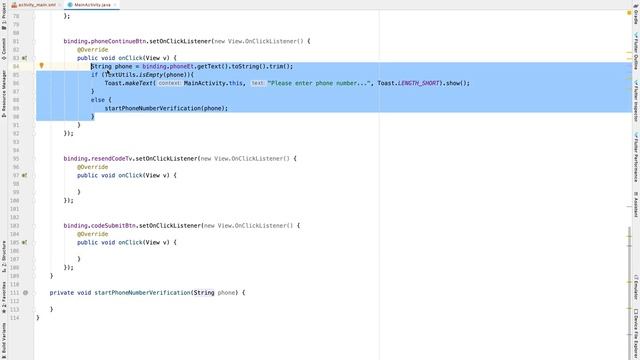This screenshot has height=360, width=640.
Task: Show the Flutter Outline panel
Action: pos(636,51)
